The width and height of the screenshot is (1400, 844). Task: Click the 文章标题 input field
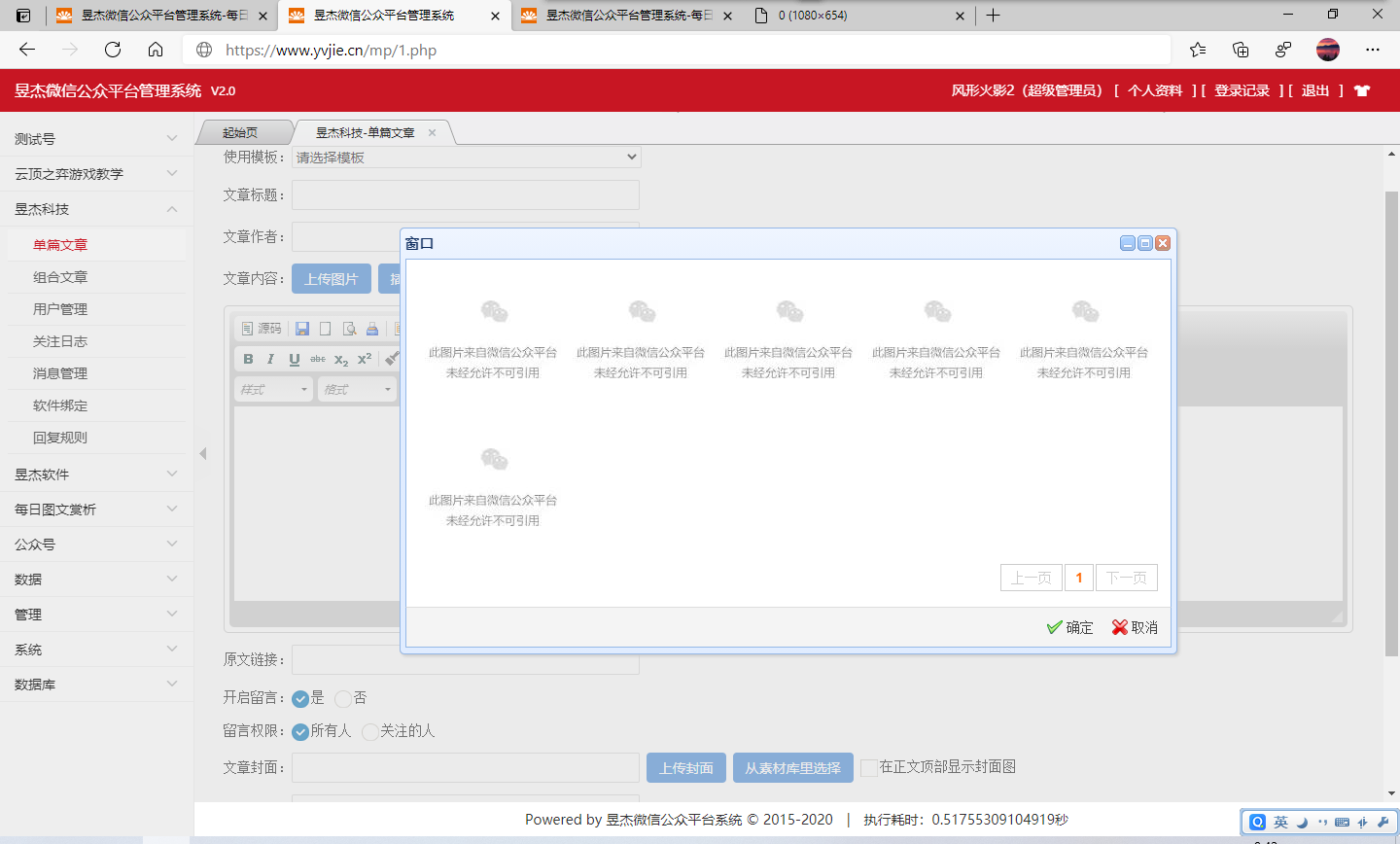pyautogui.click(x=466, y=194)
